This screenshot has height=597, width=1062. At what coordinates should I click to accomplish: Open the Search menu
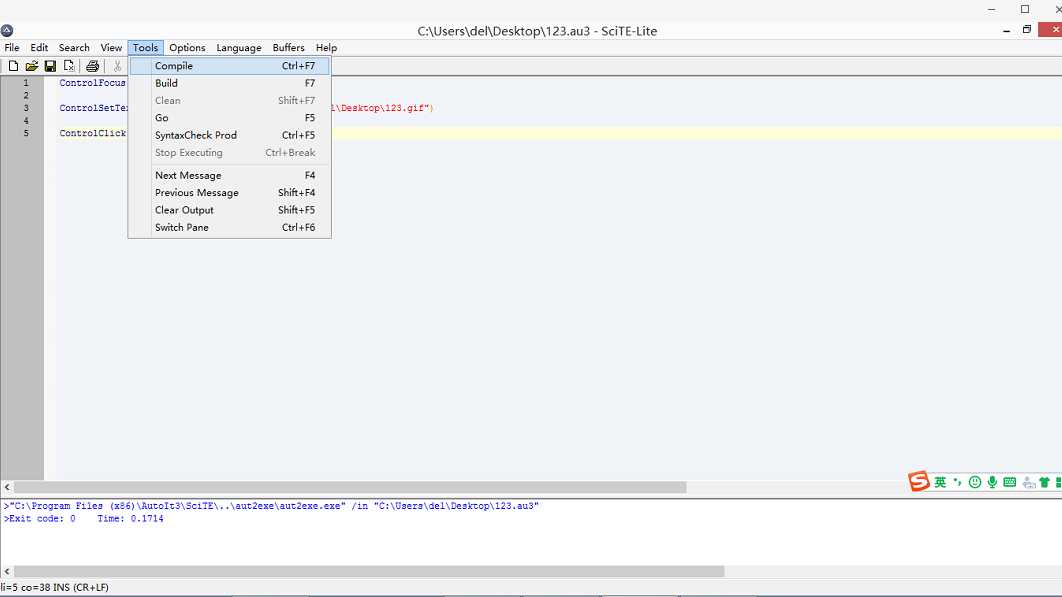[x=74, y=47]
